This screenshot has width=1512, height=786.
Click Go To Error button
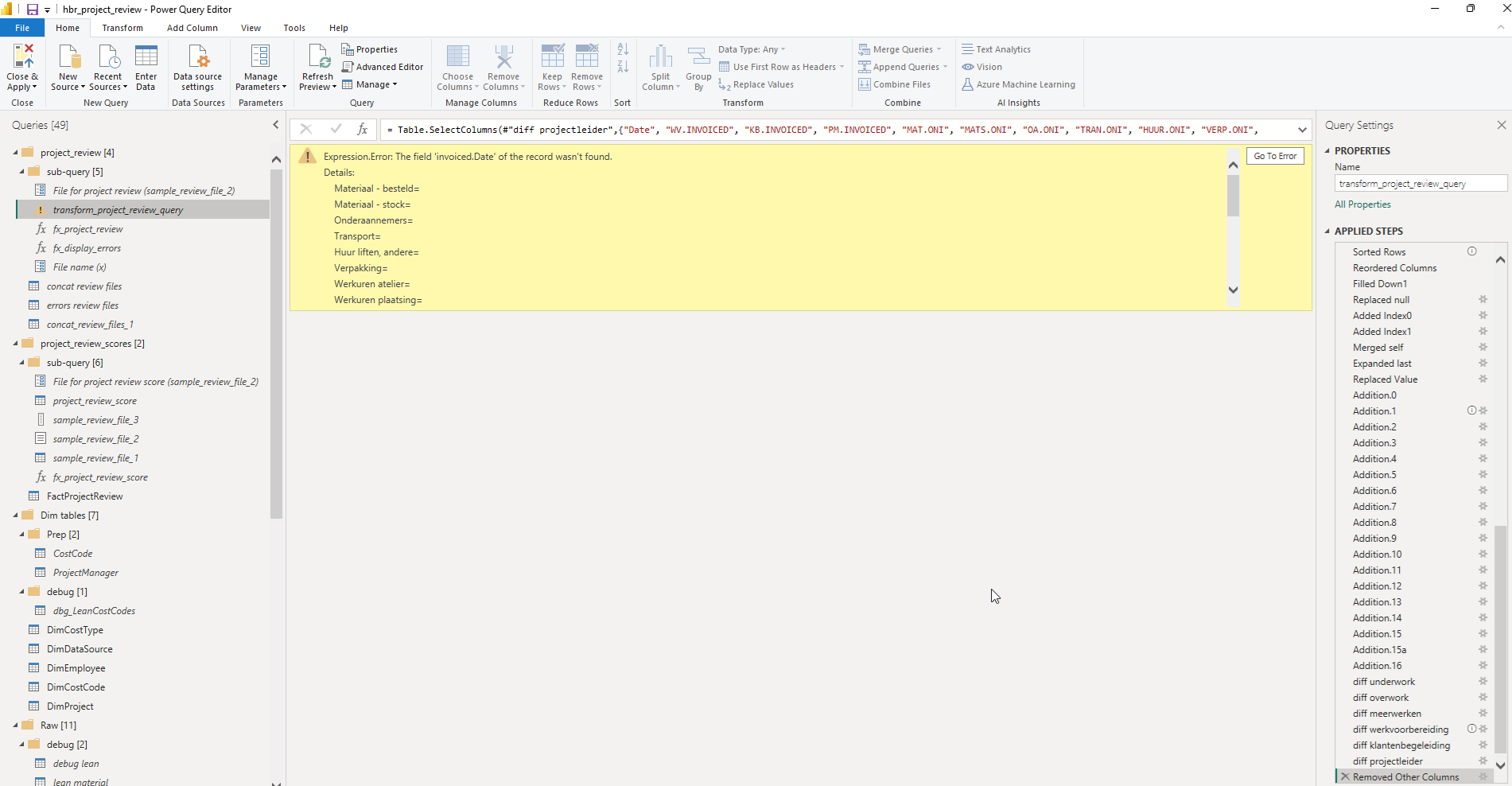[x=1275, y=156]
